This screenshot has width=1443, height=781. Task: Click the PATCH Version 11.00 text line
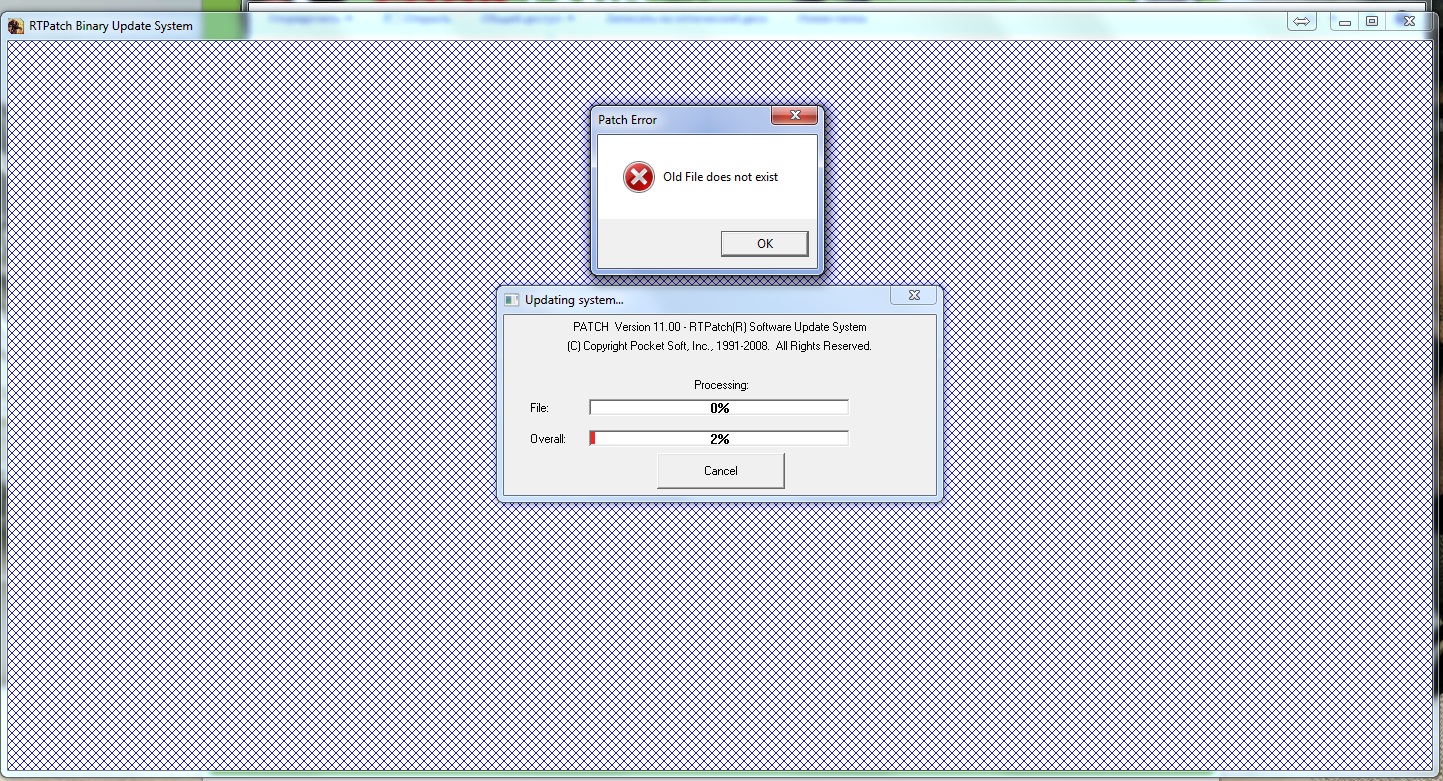(719, 327)
